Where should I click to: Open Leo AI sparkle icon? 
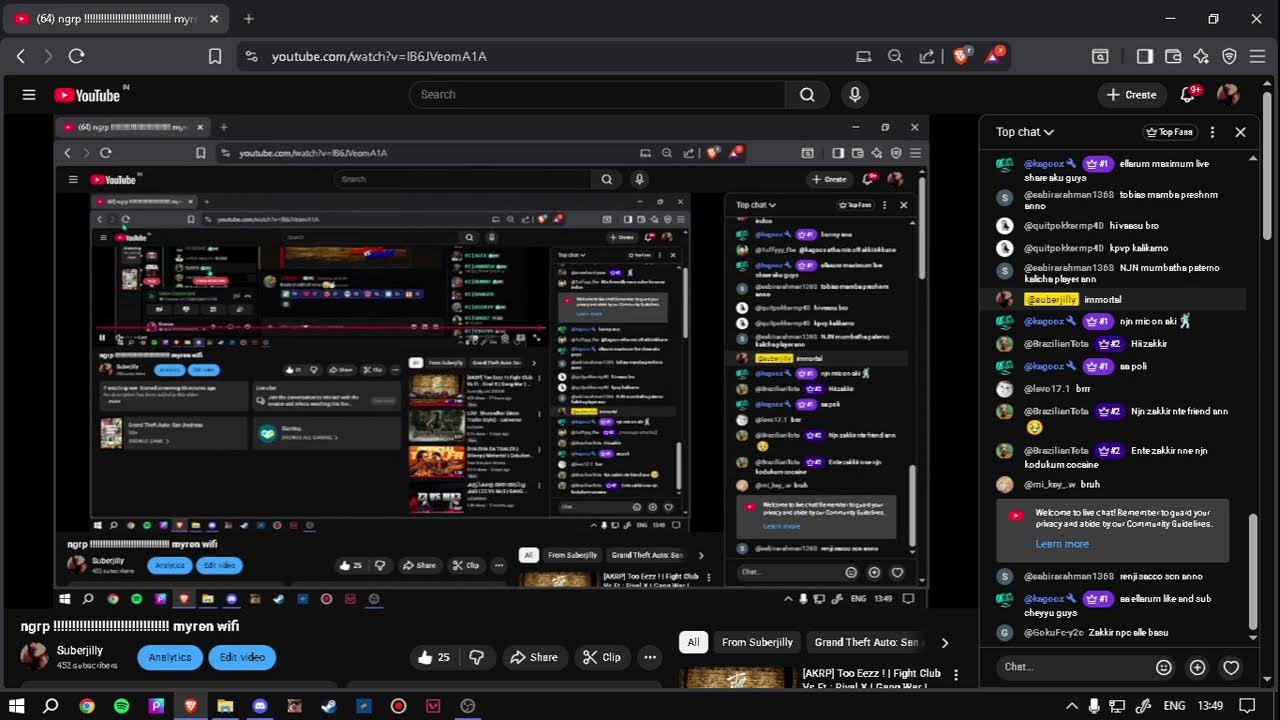(1201, 57)
